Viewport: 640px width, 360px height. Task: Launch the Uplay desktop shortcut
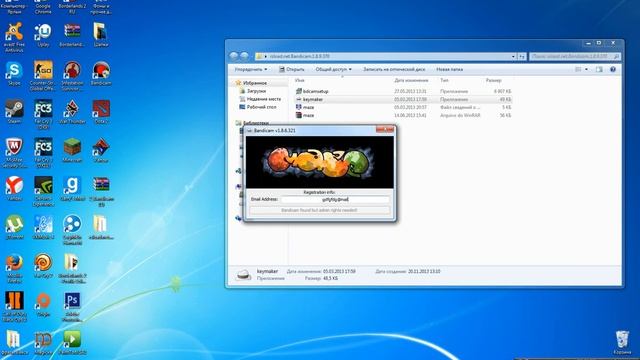point(43,36)
